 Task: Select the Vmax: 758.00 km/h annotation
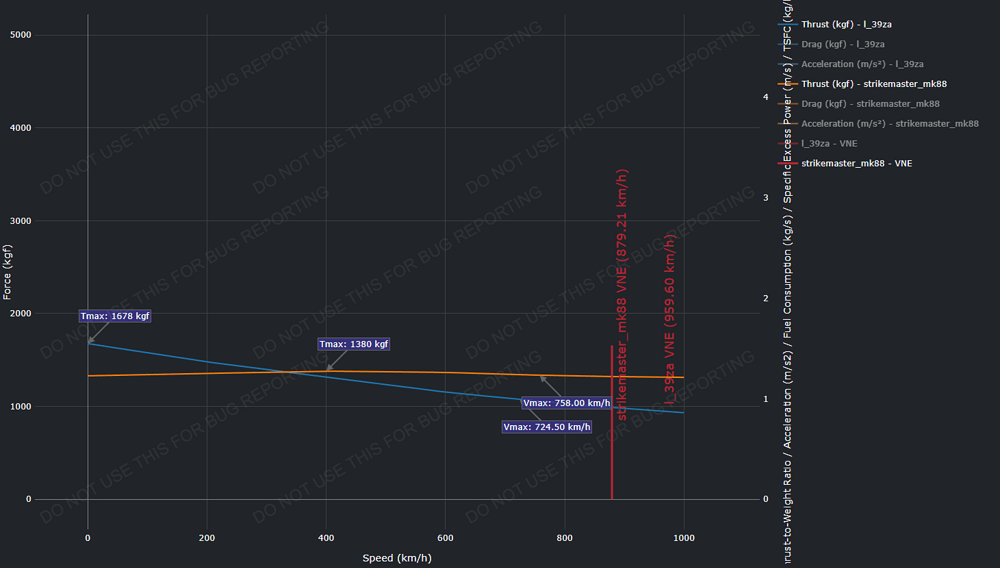[x=567, y=403]
